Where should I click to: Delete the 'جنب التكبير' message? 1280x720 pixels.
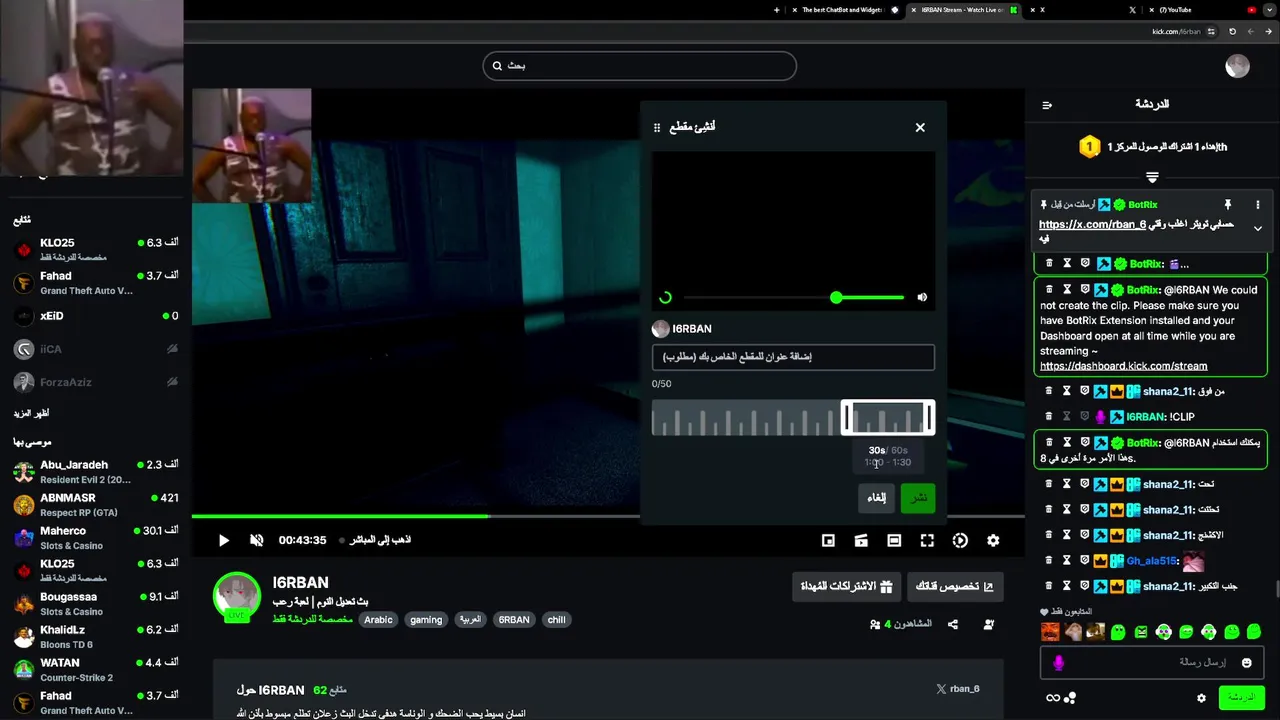pos(1049,586)
